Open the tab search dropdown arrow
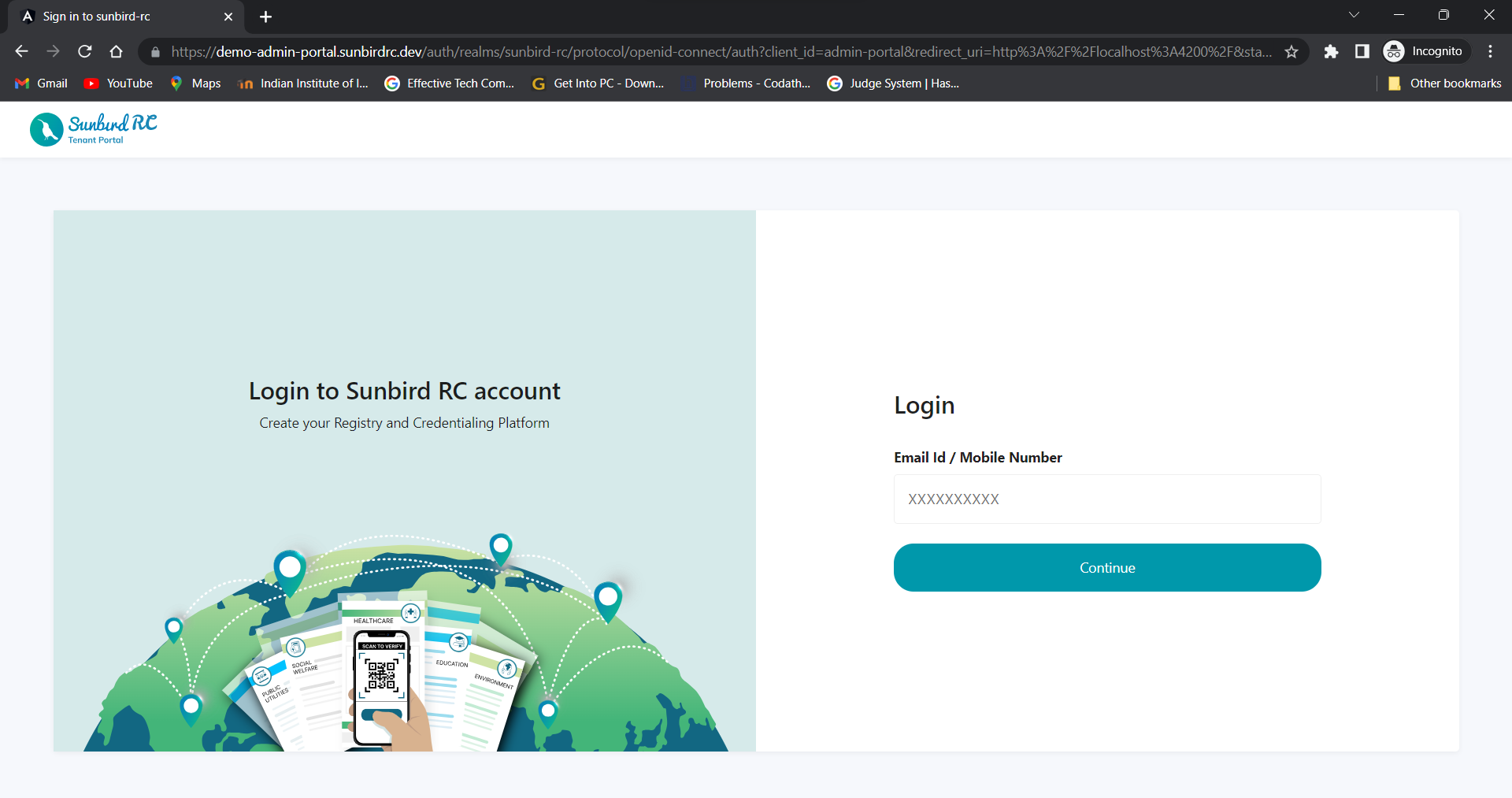 point(1354,14)
